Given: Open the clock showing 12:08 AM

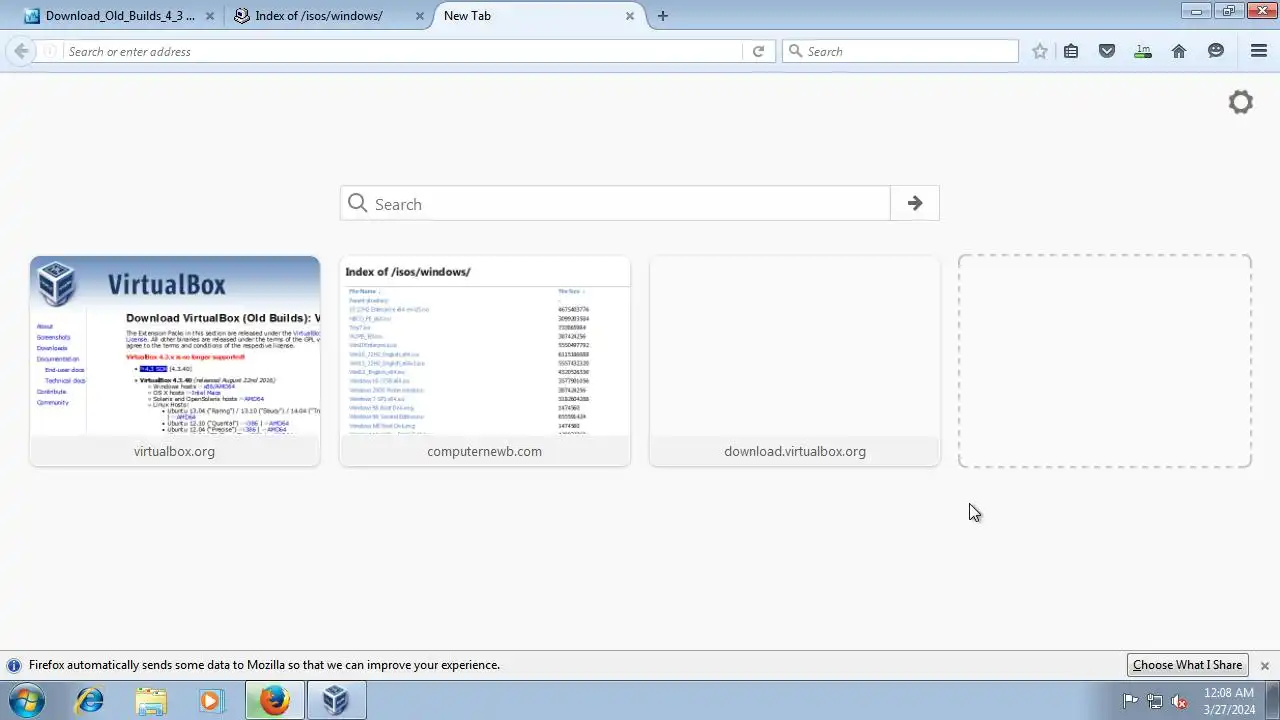Looking at the screenshot, I should (x=1229, y=701).
